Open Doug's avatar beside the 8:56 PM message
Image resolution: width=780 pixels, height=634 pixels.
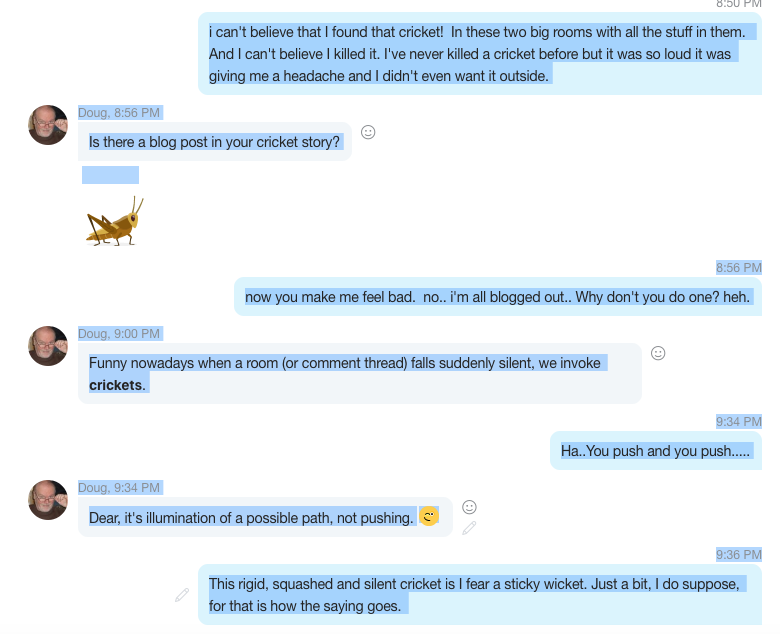(x=48, y=125)
